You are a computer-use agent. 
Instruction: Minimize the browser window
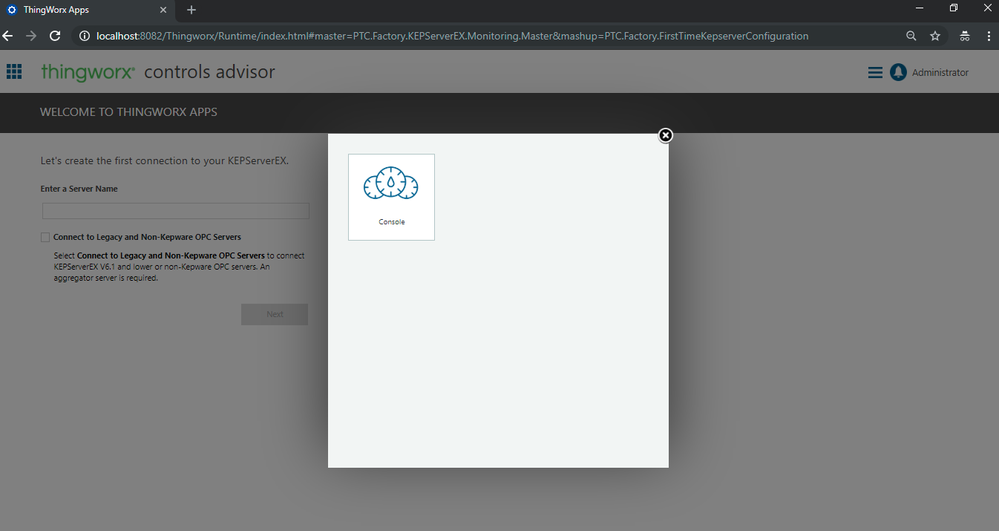click(x=919, y=8)
